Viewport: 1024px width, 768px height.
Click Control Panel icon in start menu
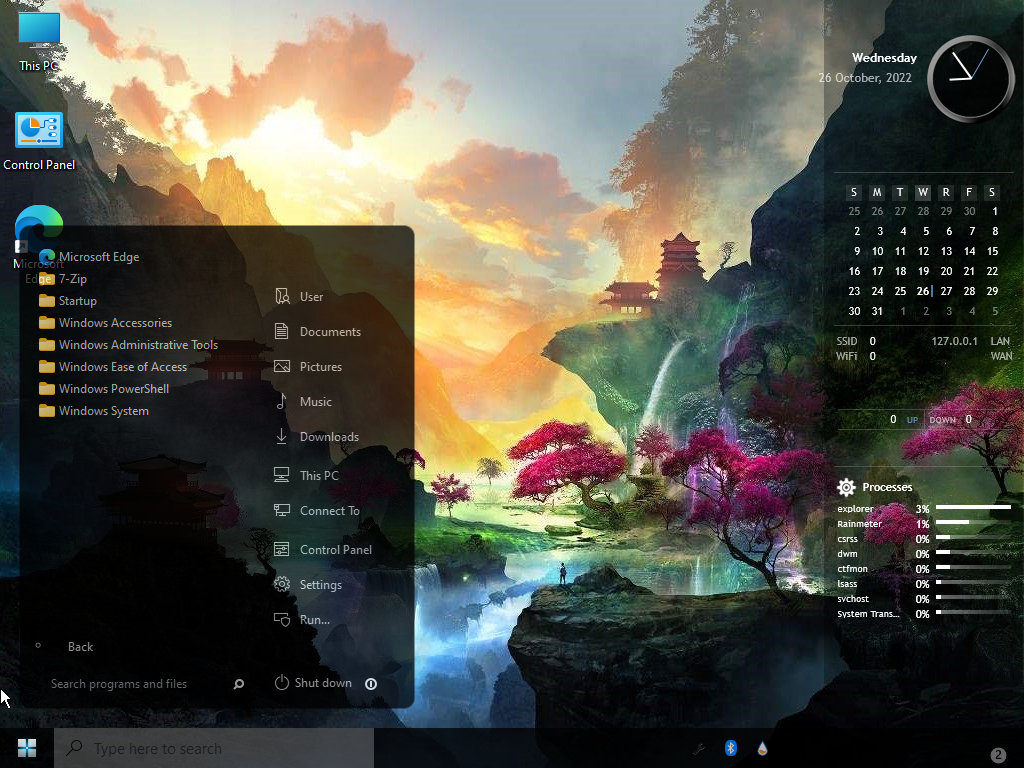281,550
